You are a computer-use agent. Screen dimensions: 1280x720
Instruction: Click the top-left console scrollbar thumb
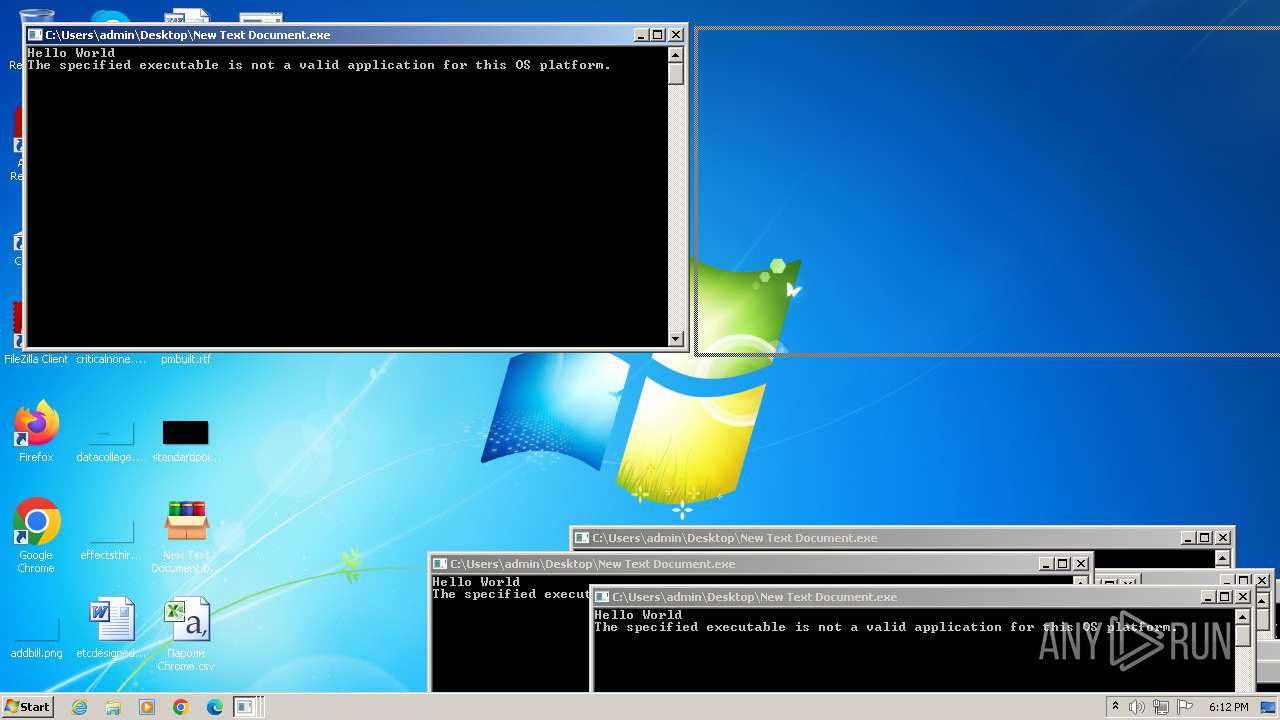tap(676, 74)
